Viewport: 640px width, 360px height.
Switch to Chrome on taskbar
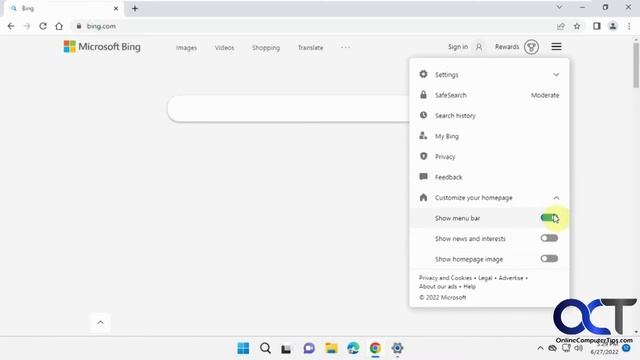click(375, 348)
